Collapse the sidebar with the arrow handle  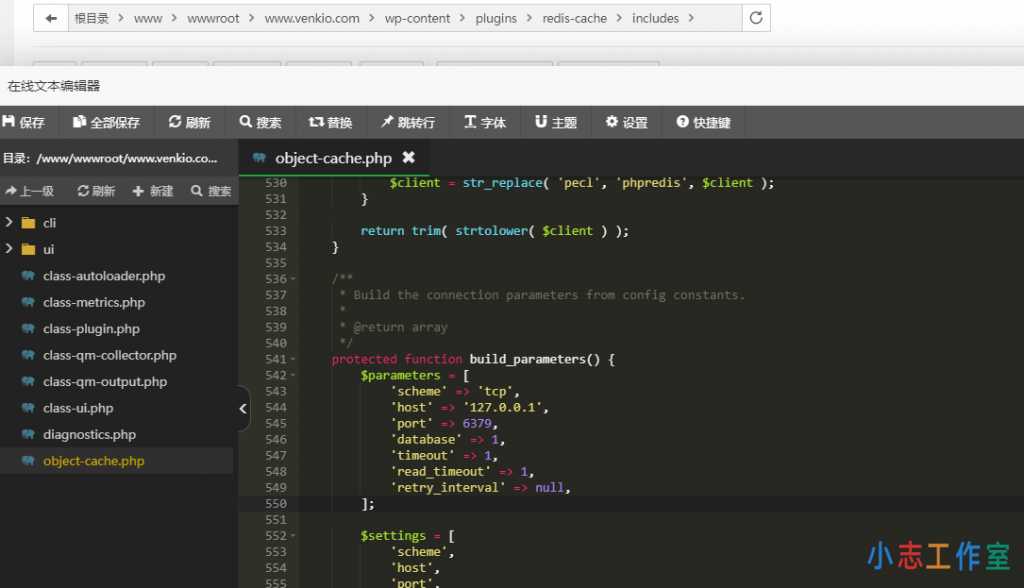(x=243, y=408)
